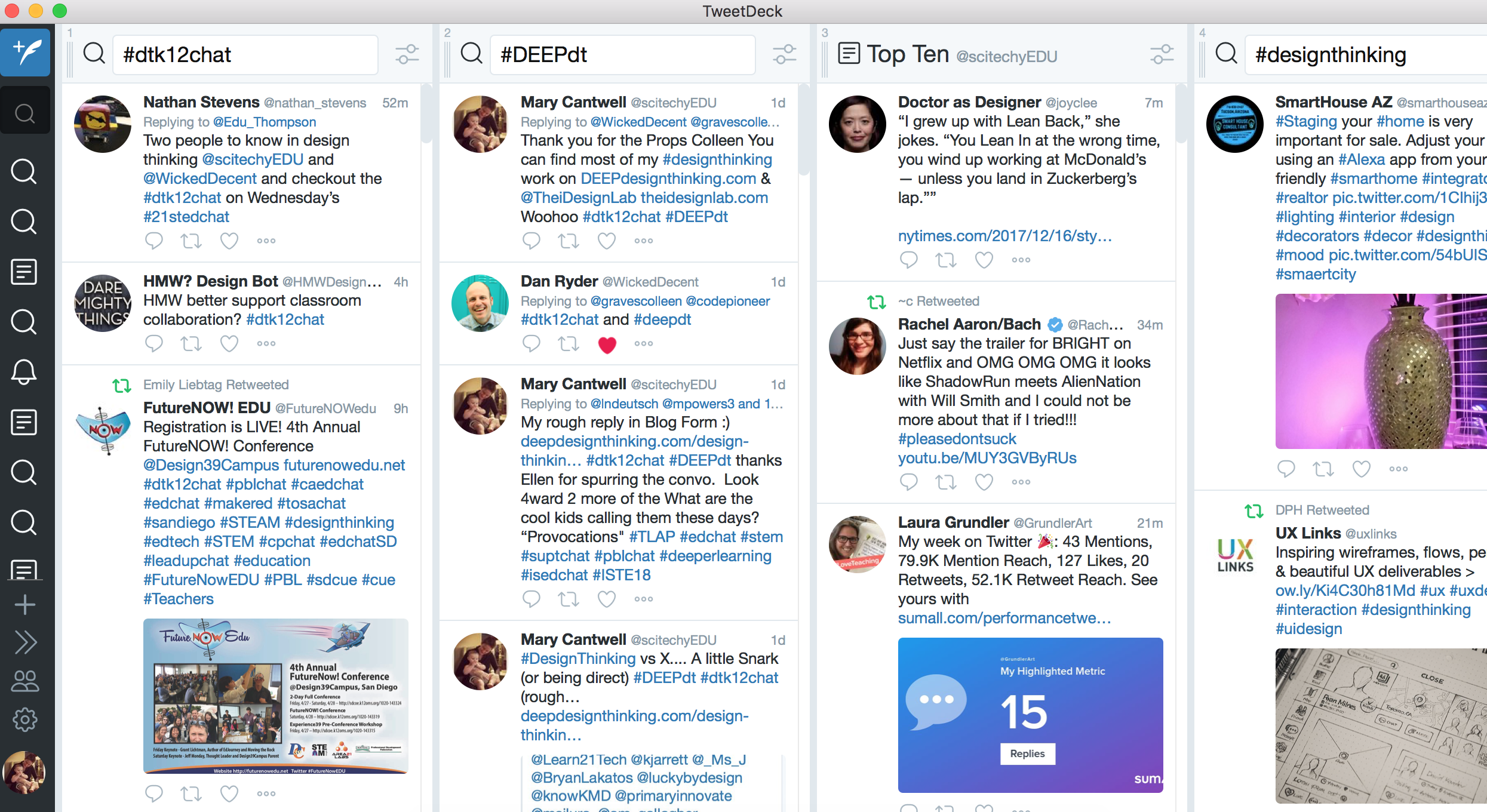Add a new column with the plus icon
Screen dimensions: 1487x812
tap(25, 604)
